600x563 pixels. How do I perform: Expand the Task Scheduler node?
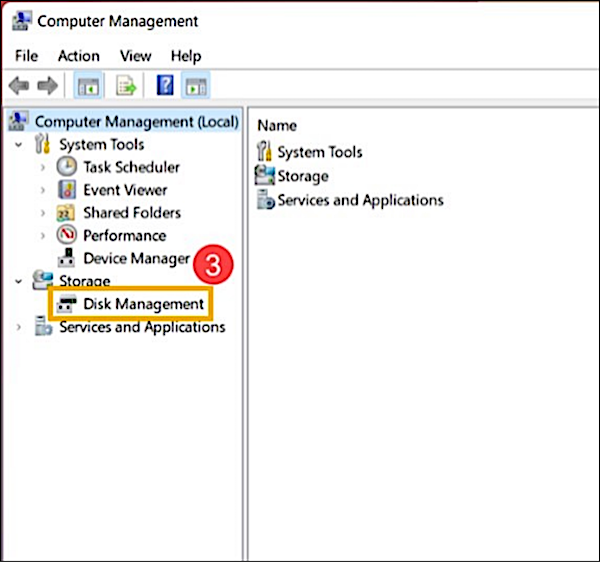[x=42, y=167]
